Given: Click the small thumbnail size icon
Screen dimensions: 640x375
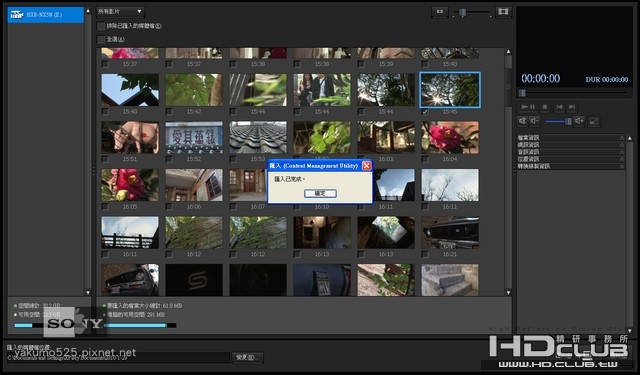Looking at the screenshot, I should 440,12.
